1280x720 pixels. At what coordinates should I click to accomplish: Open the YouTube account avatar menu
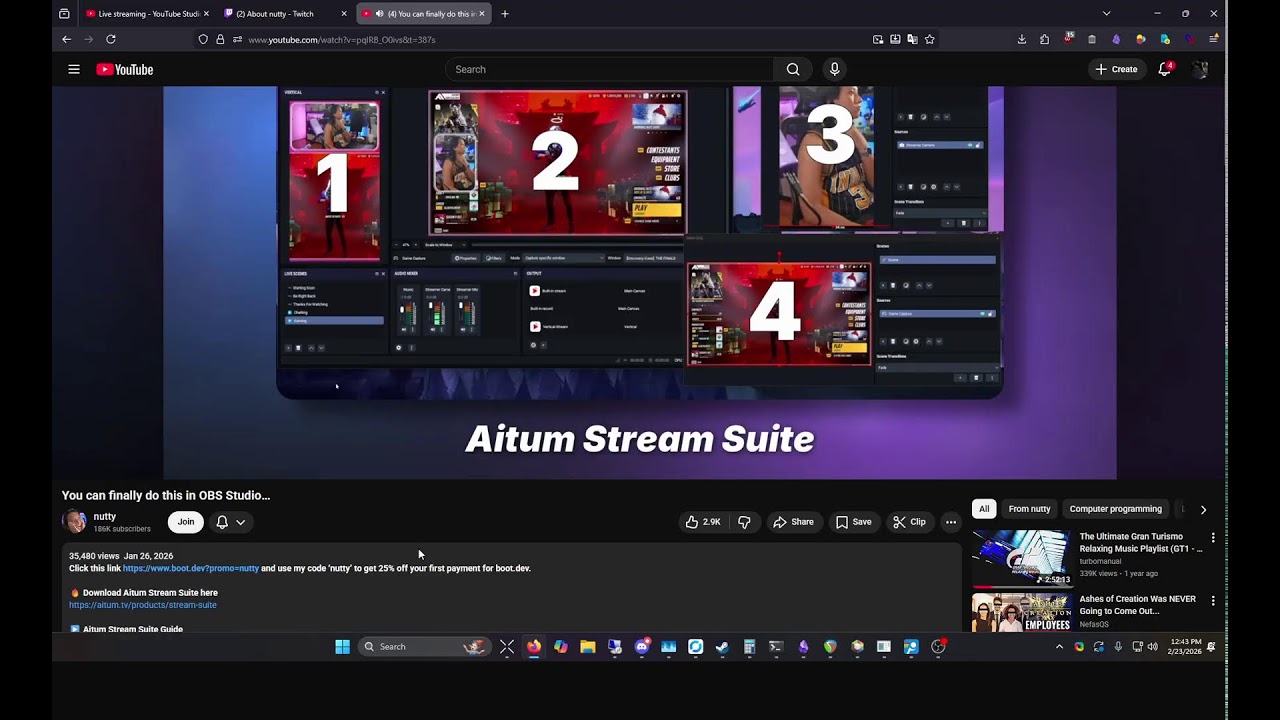[1201, 69]
